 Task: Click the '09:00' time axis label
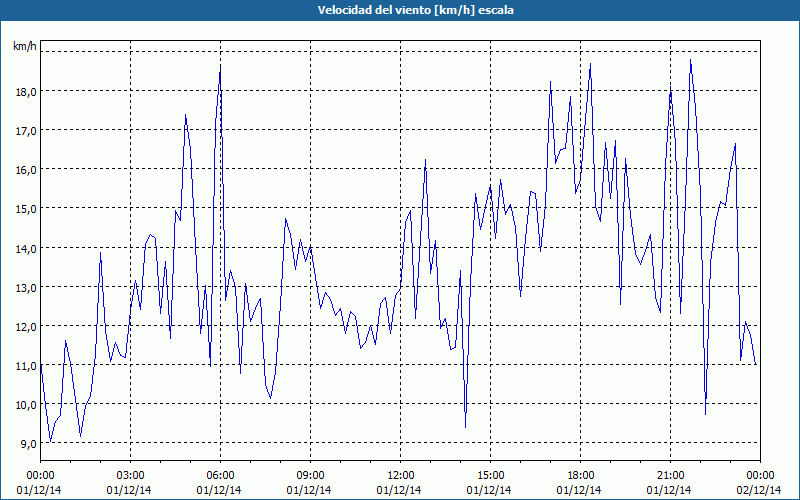pyautogui.click(x=310, y=476)
